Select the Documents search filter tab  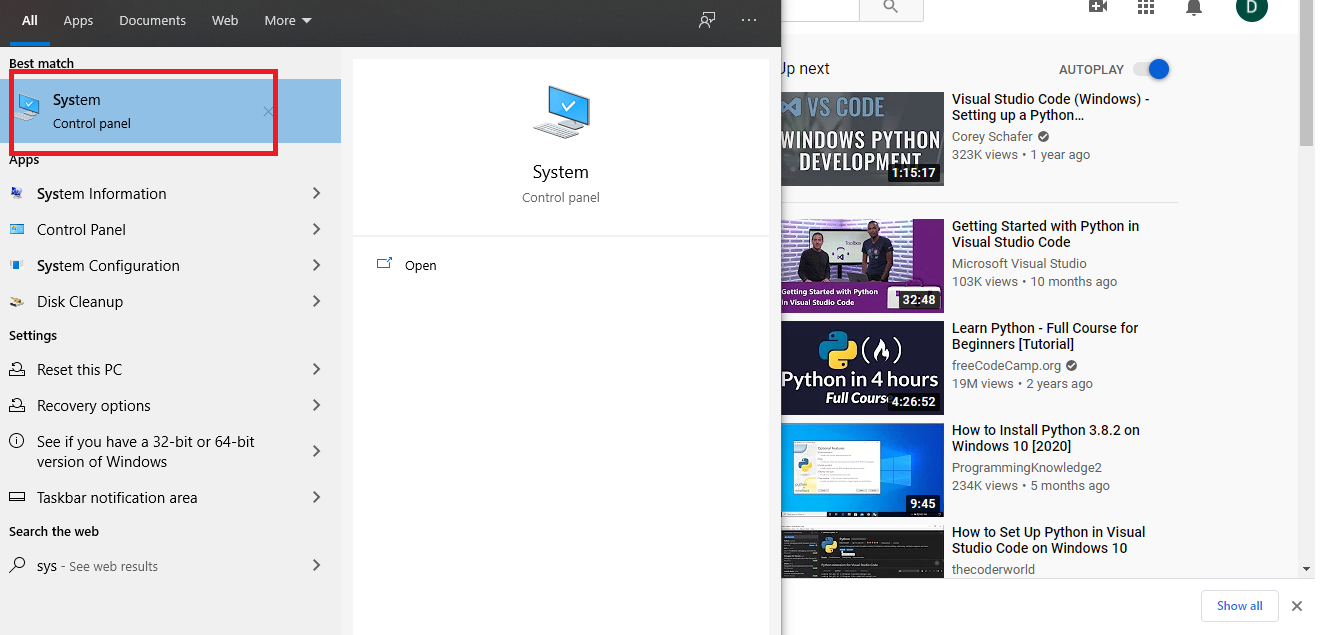(152, 20)
